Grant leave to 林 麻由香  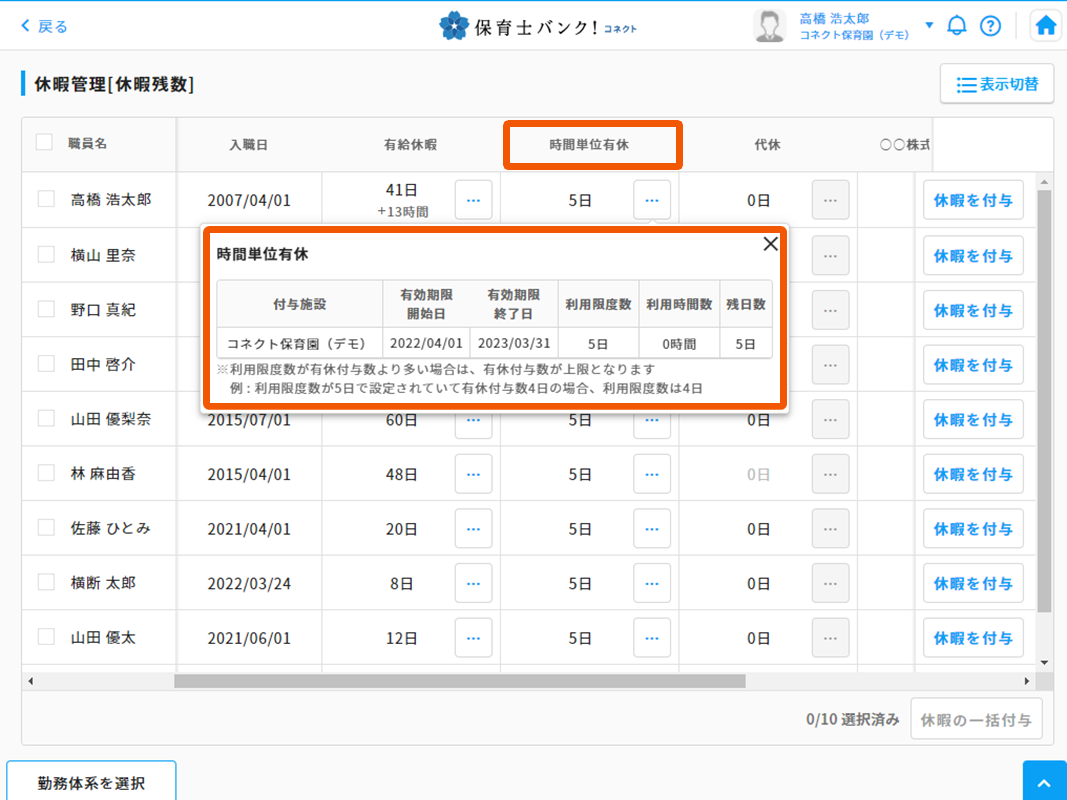(x=972, y=474)
